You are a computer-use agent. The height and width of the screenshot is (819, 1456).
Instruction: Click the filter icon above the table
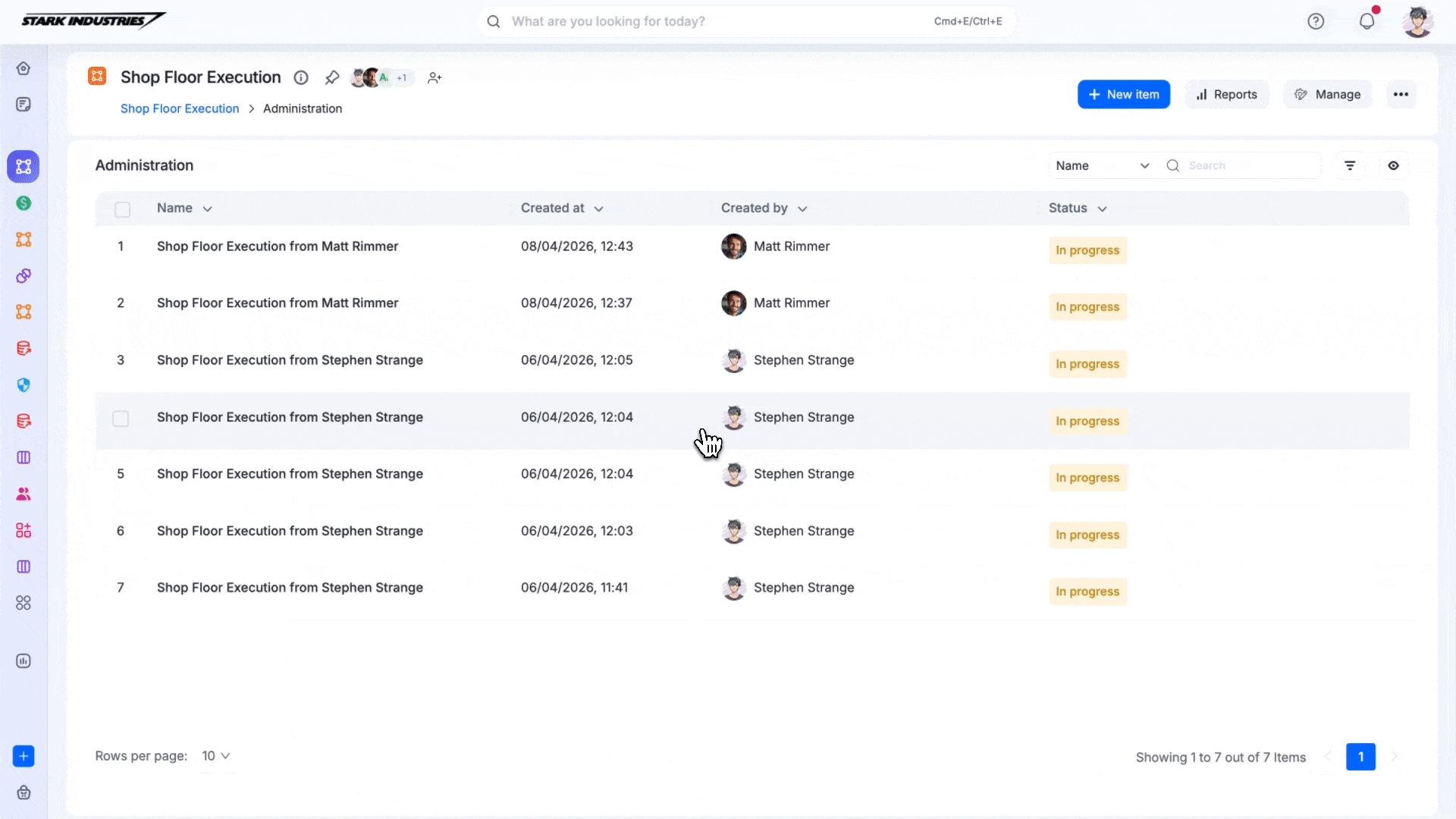1350,165
